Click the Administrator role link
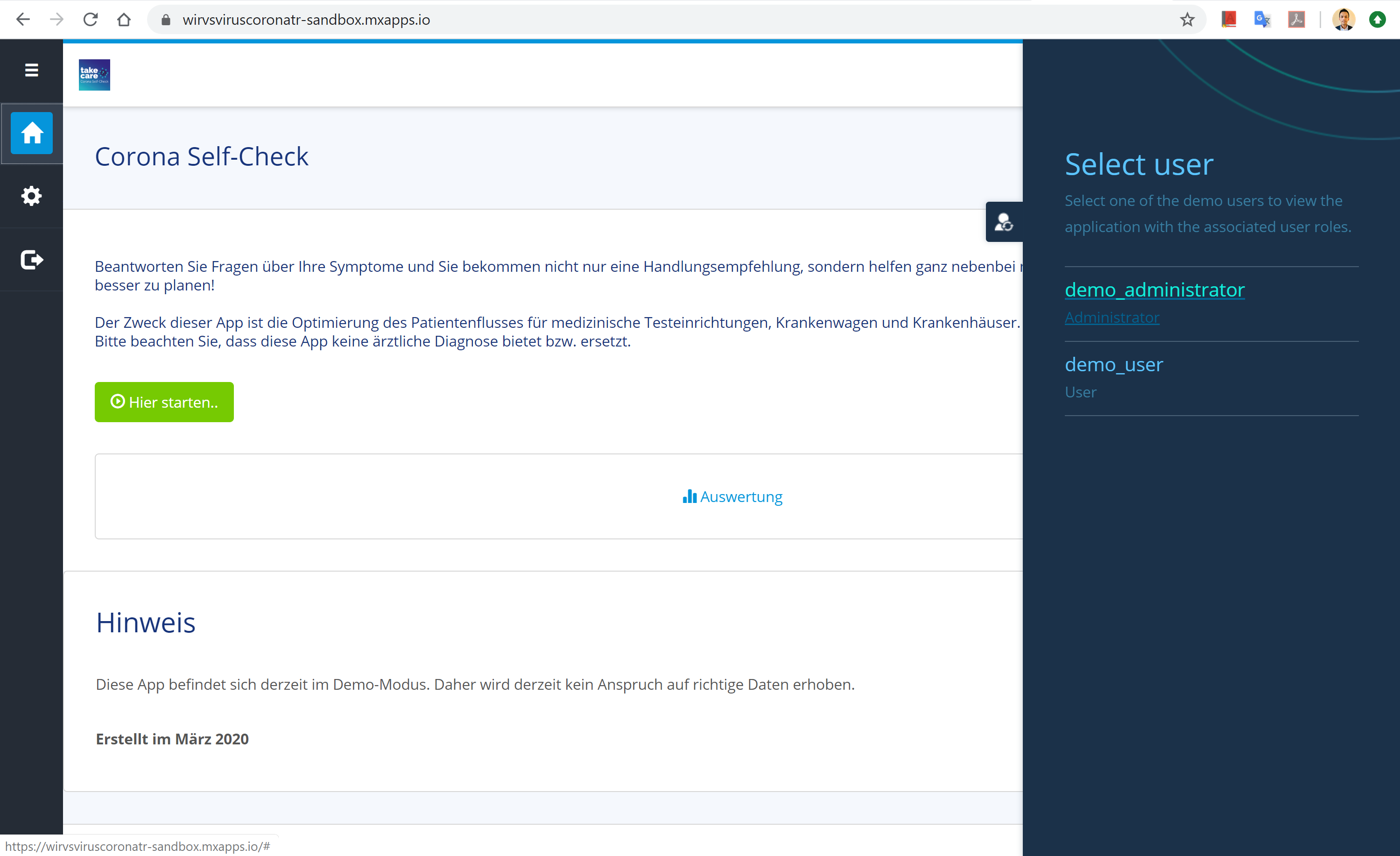The height and width of the screenshot is (856, 1400). pyautogui.click(x=1112, y=318)
